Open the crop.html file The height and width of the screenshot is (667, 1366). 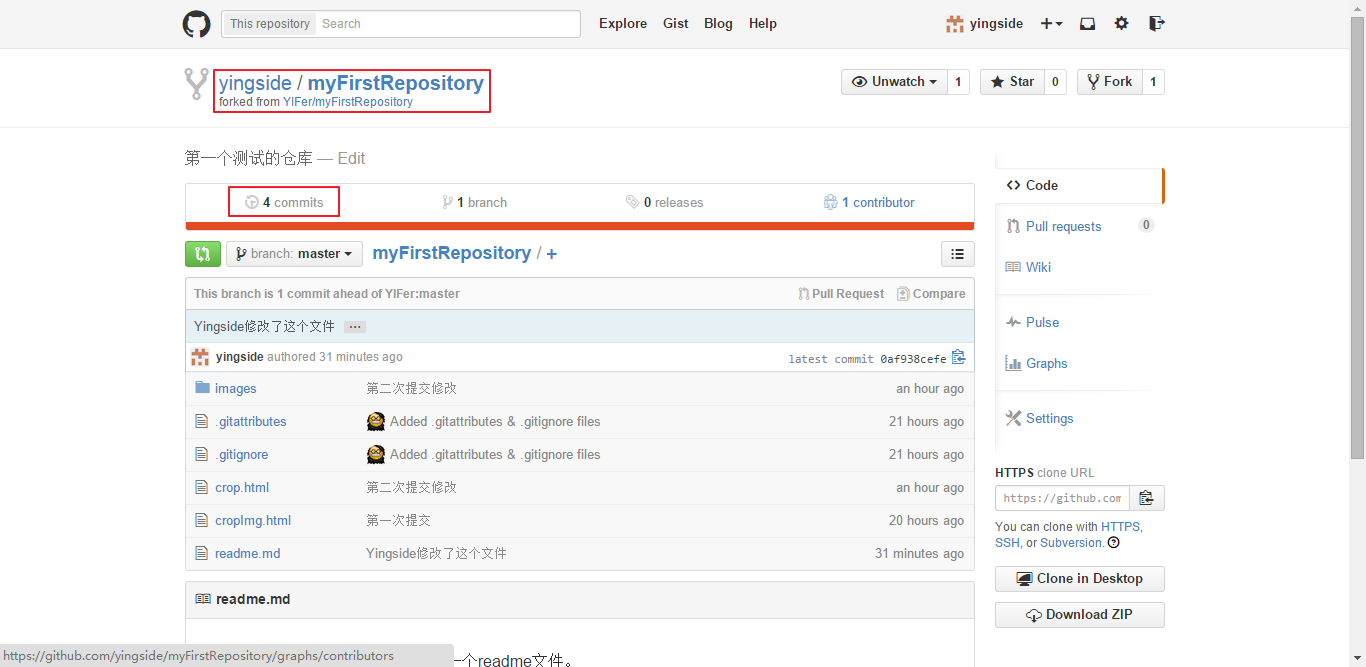coord(242,487)
